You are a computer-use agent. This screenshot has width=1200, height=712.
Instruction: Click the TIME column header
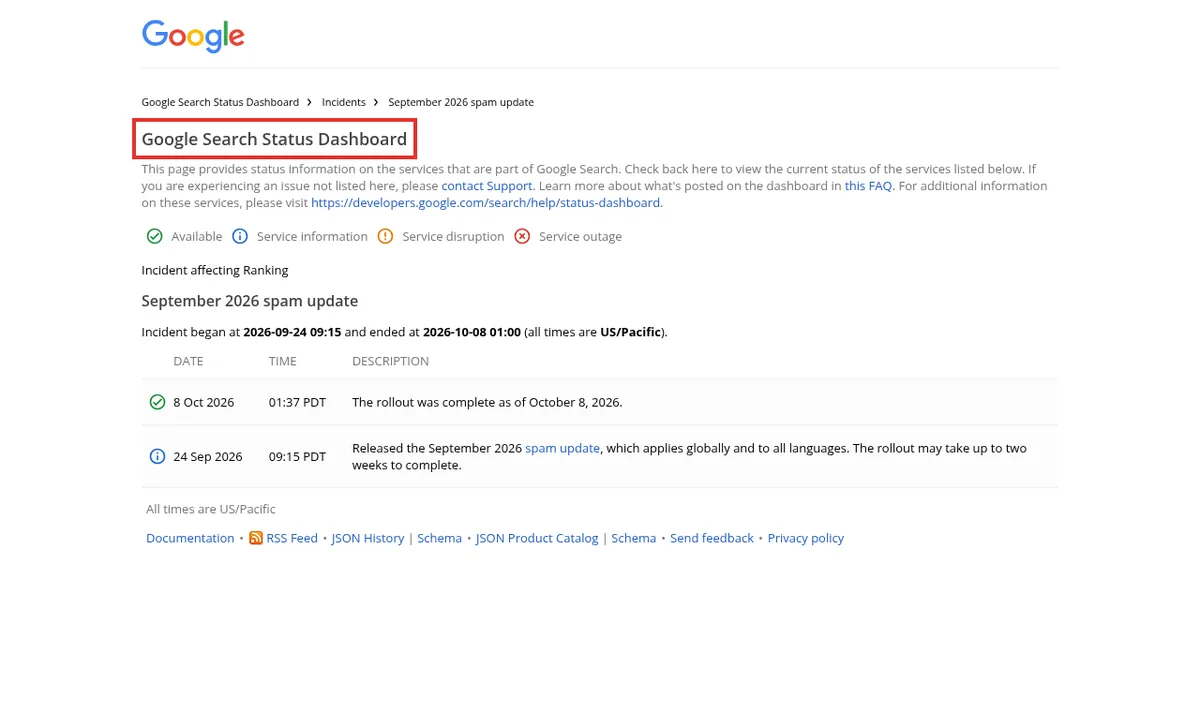tap(283, 361)
